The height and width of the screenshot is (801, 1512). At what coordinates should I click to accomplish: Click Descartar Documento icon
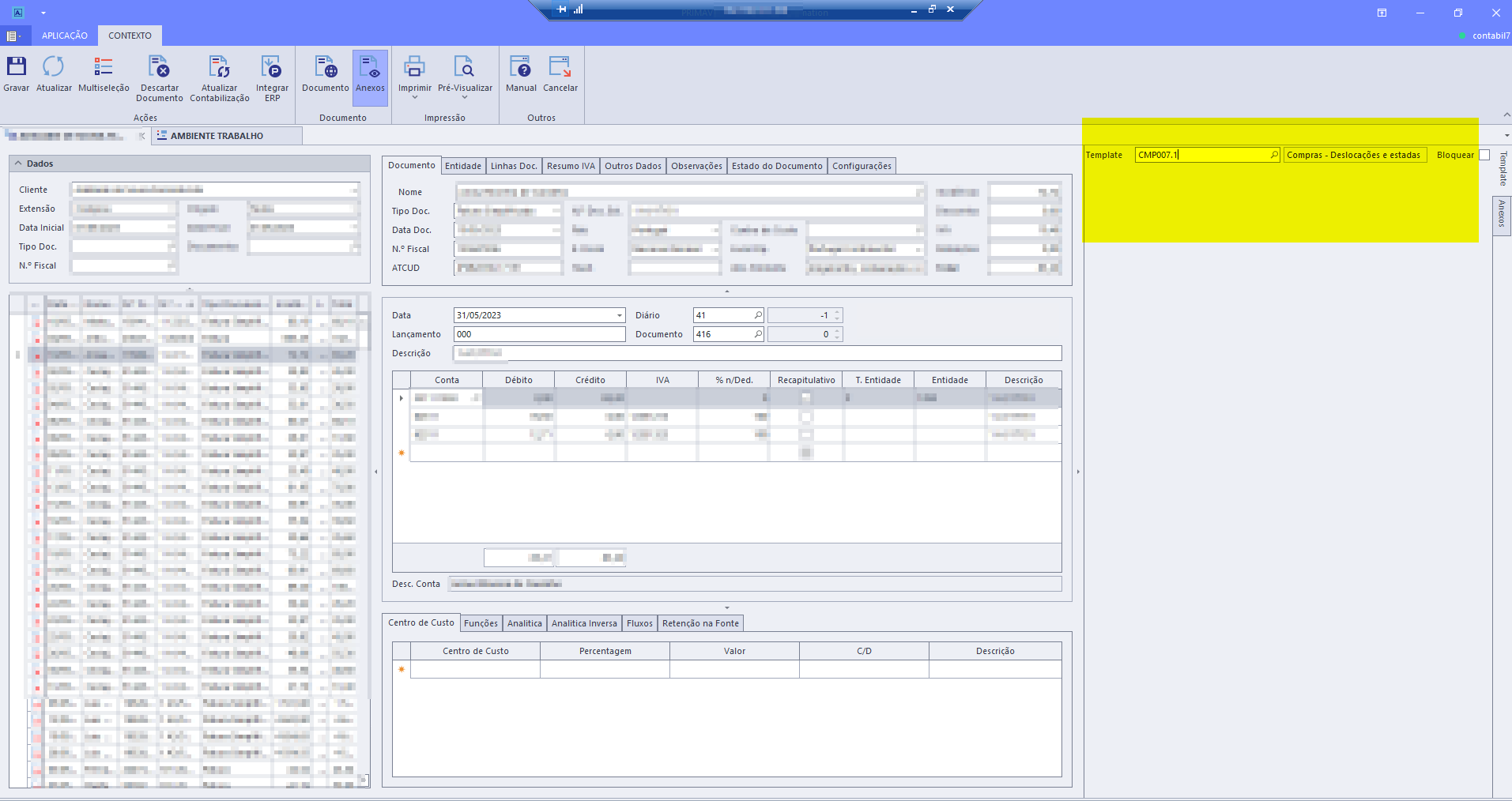(159, 67)
